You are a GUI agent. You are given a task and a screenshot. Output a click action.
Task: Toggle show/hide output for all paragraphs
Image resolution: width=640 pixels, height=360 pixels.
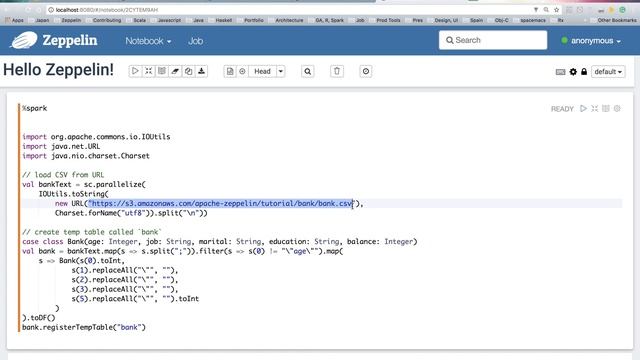[162, 71]
